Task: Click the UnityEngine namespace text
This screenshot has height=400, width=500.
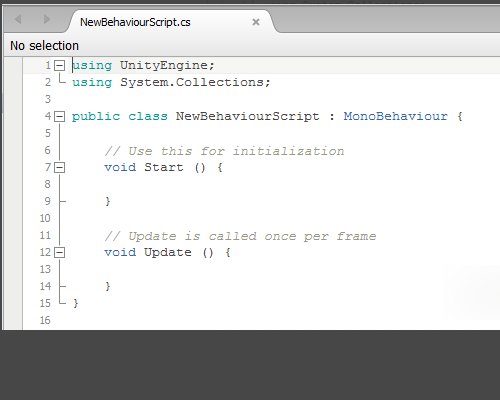Action: coord(164,65)
